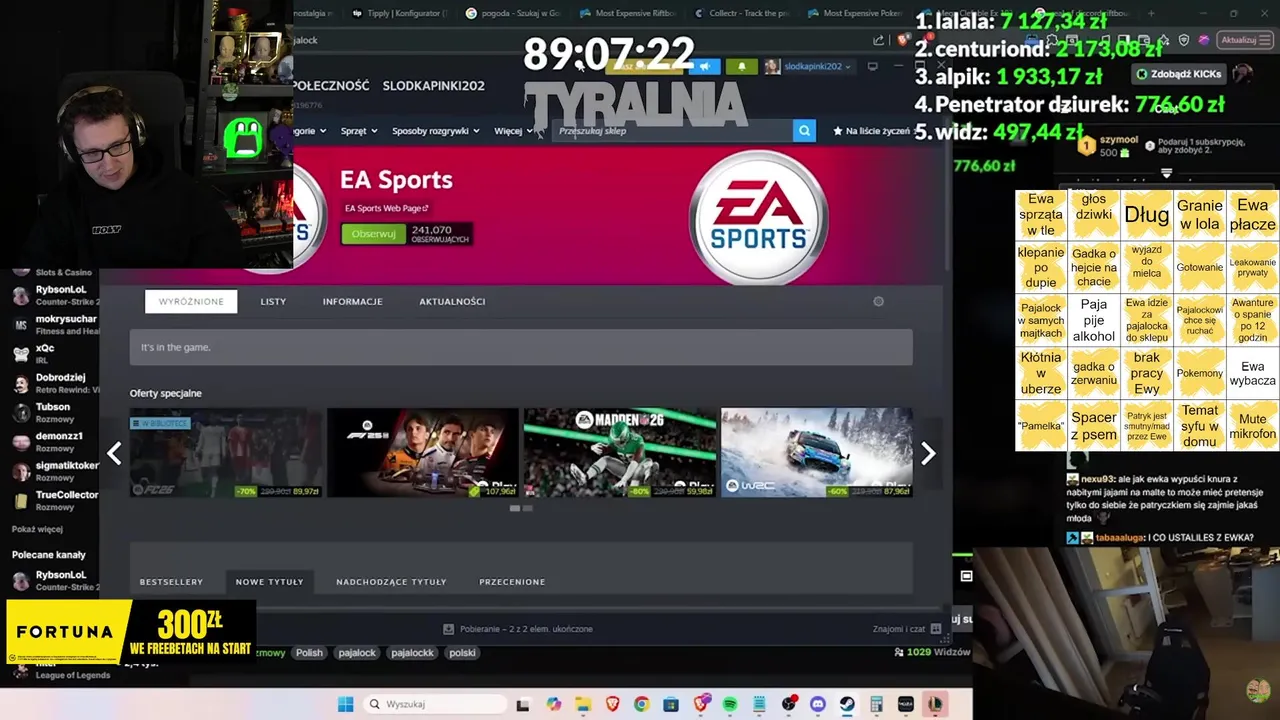The width and height of the screenshot is (1280, 720).
Task: Click the pajalockk stream tag
Action: click(412, 653)
